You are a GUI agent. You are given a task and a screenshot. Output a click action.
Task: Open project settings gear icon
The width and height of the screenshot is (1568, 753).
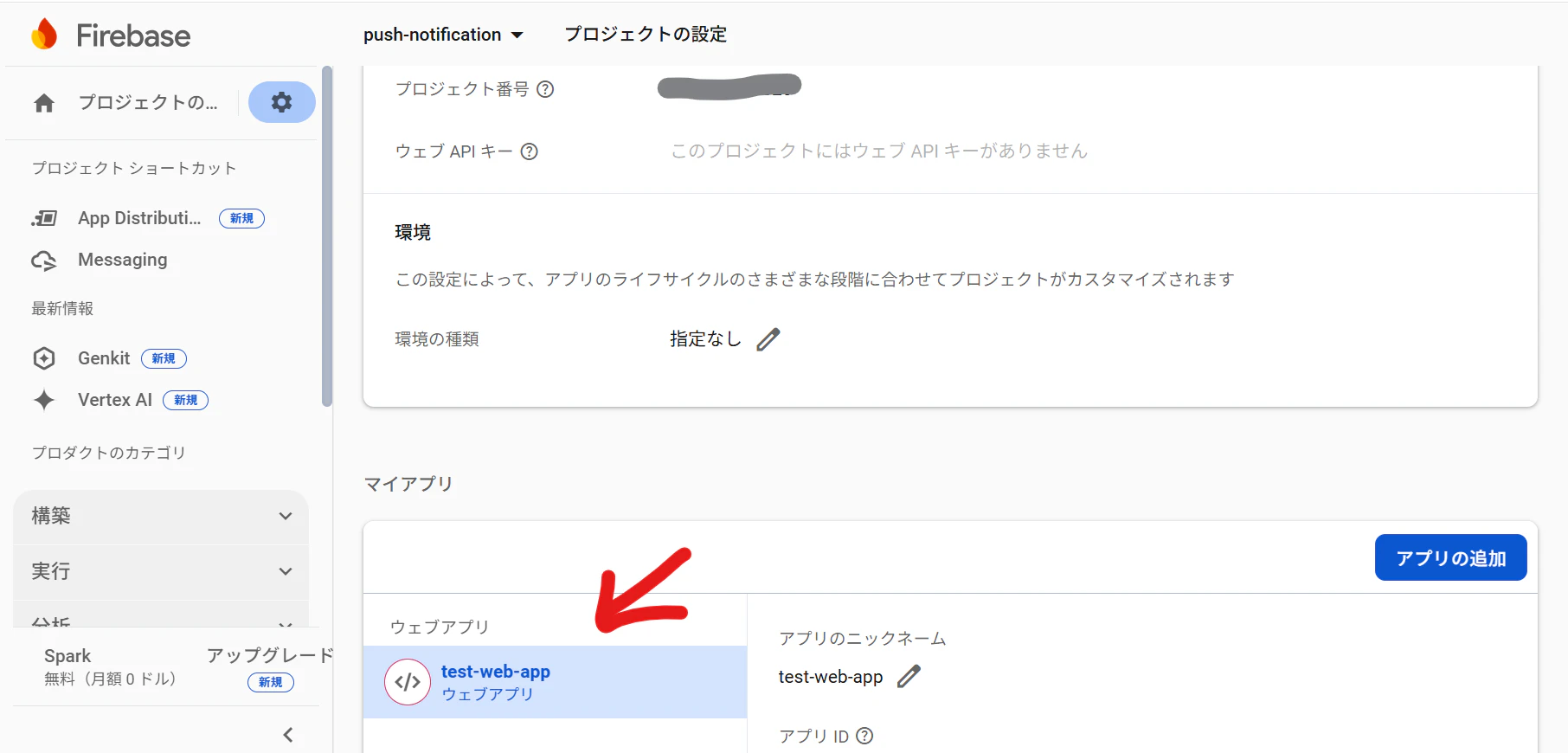tap(281, 102)
